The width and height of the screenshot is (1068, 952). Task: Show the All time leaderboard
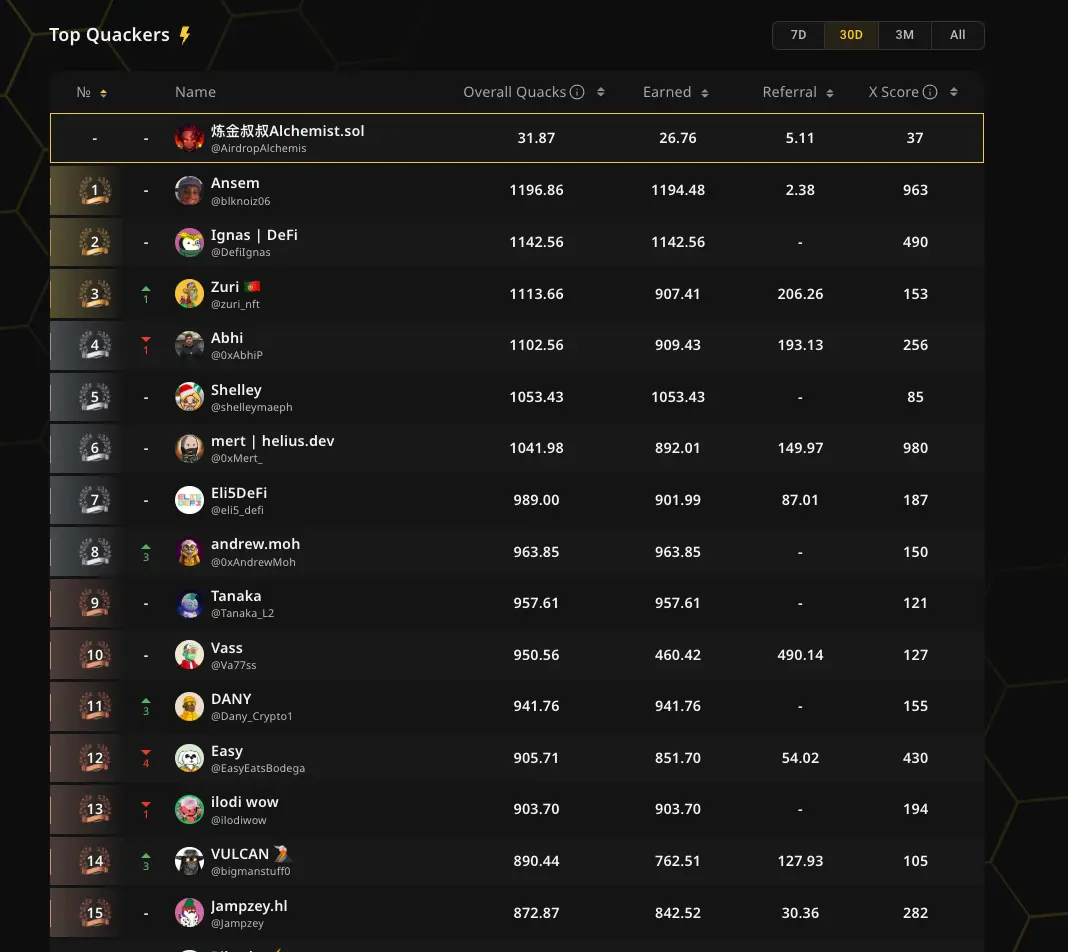click(958, 35)
